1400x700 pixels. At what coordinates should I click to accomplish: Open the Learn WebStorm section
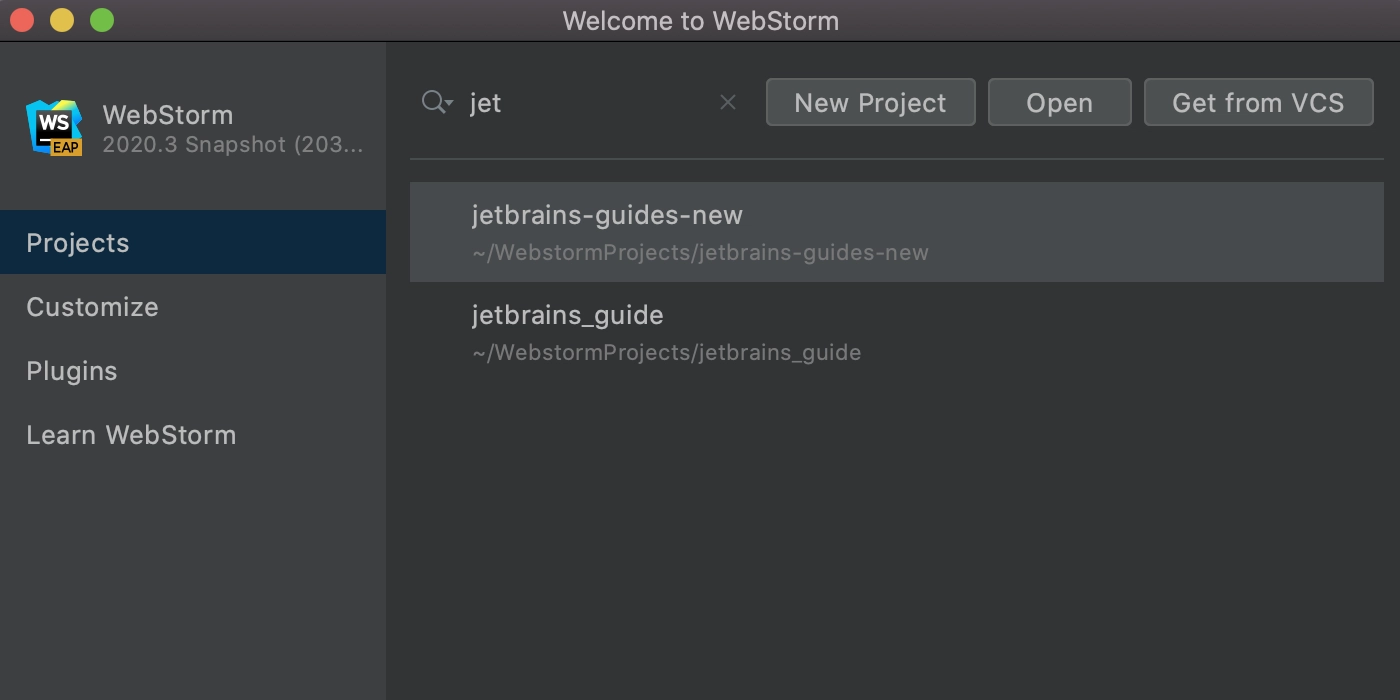[193, 434]
